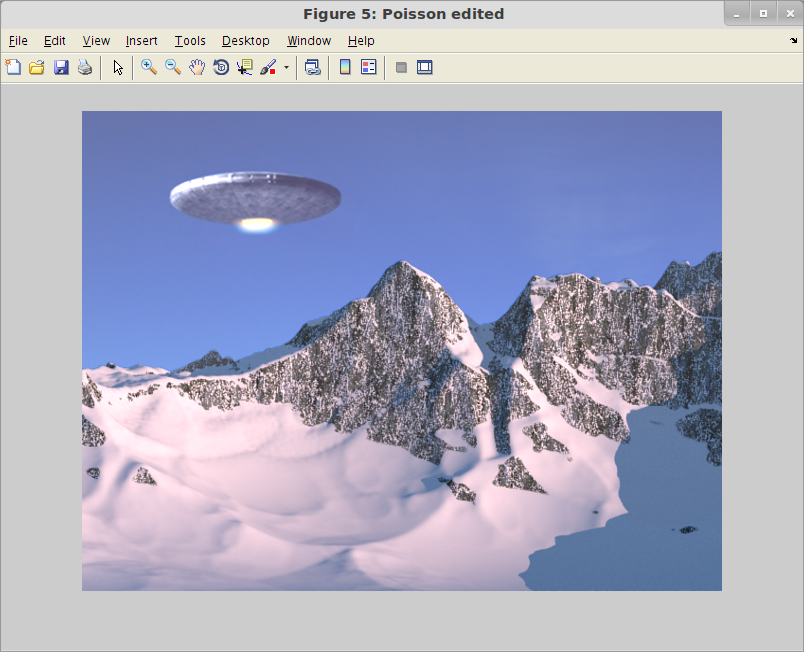Close the Figure 5 window
Image resolution: width=804 pixels, height=652 pixels.
pos(790,13)
